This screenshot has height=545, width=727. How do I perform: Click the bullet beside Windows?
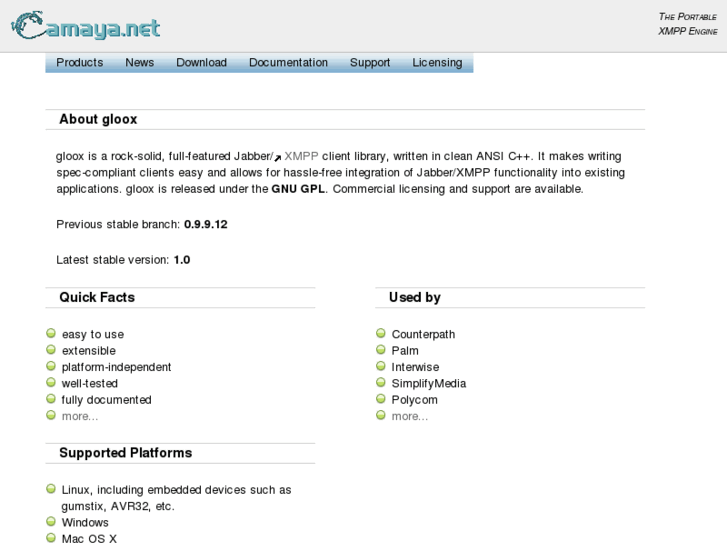click(51, 521)
